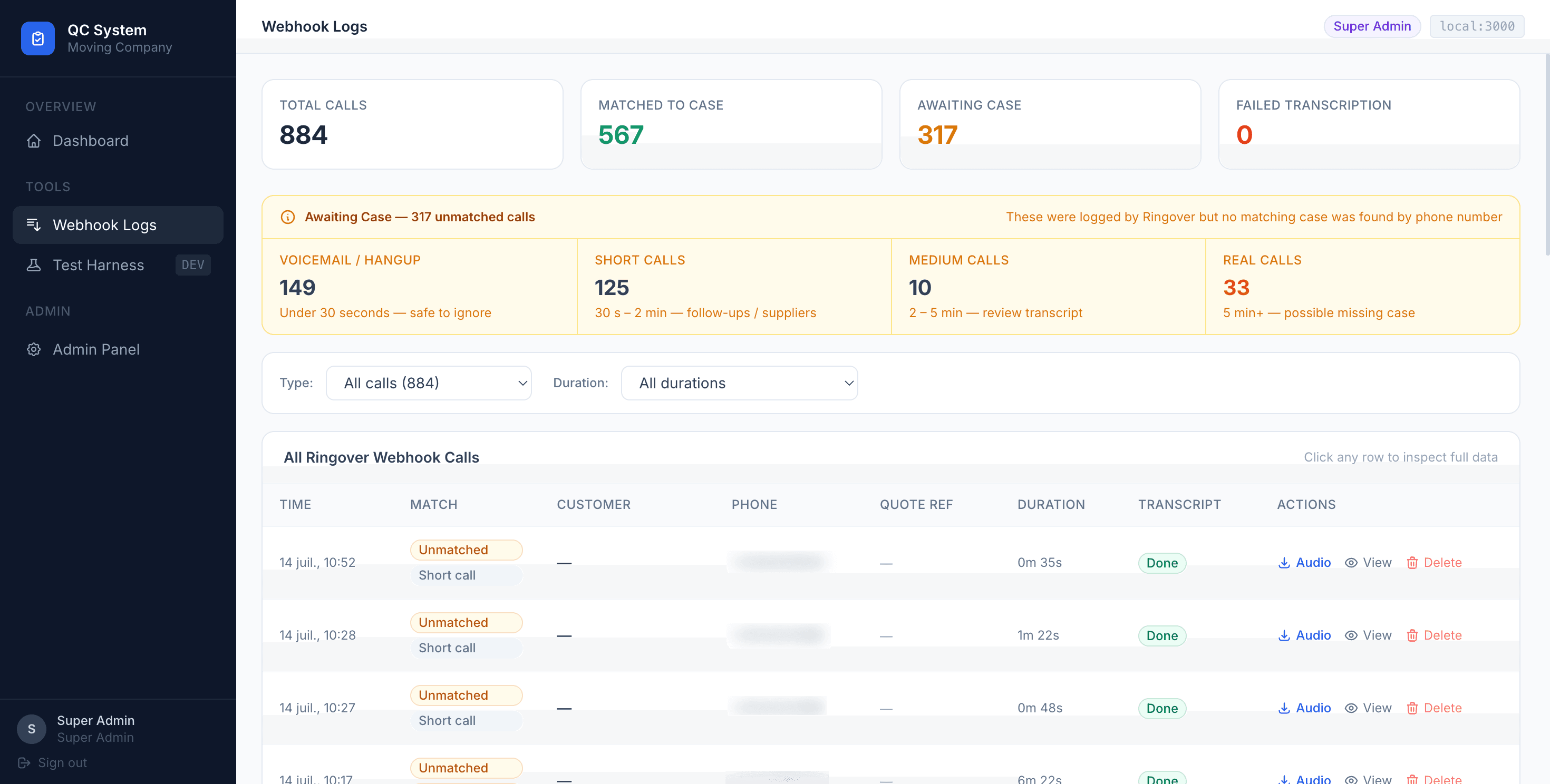Download Audio for the 10:52 call
Screen dimensions: 1550x784
(1304, 563)
